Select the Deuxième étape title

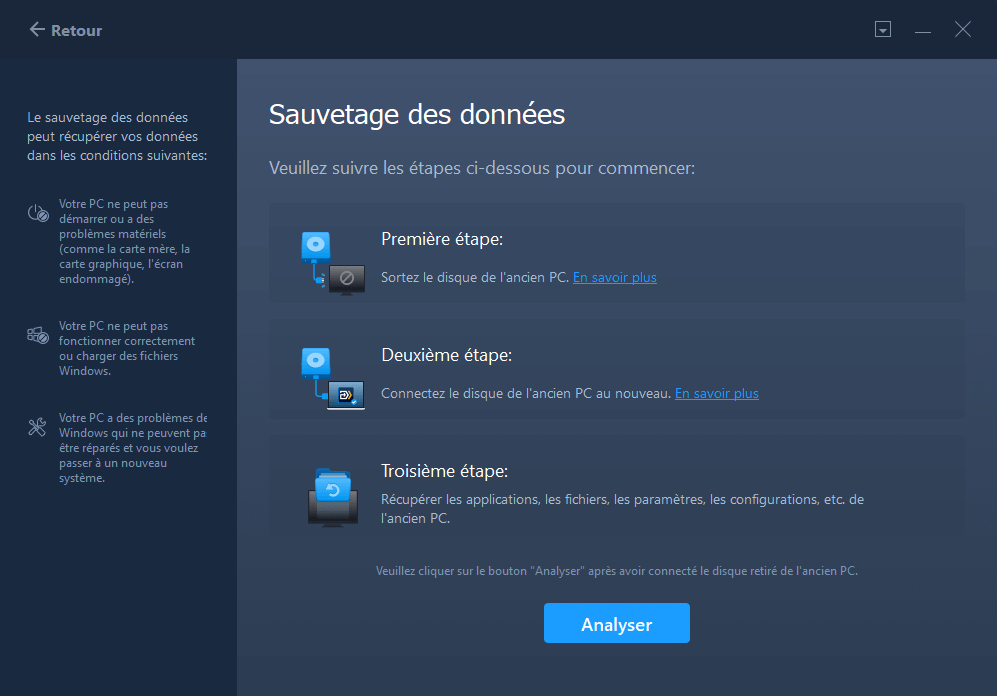coord(446,356)
